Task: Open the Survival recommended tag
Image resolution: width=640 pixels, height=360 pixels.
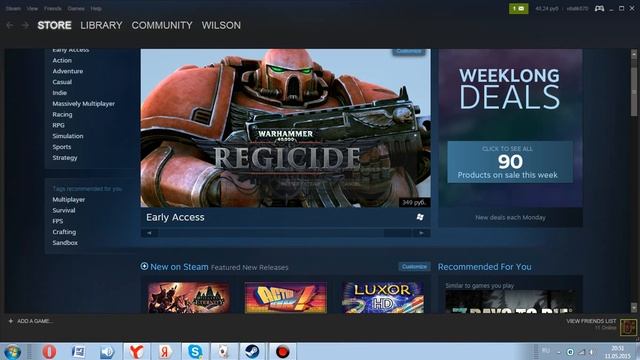Action: click(64, 210)
